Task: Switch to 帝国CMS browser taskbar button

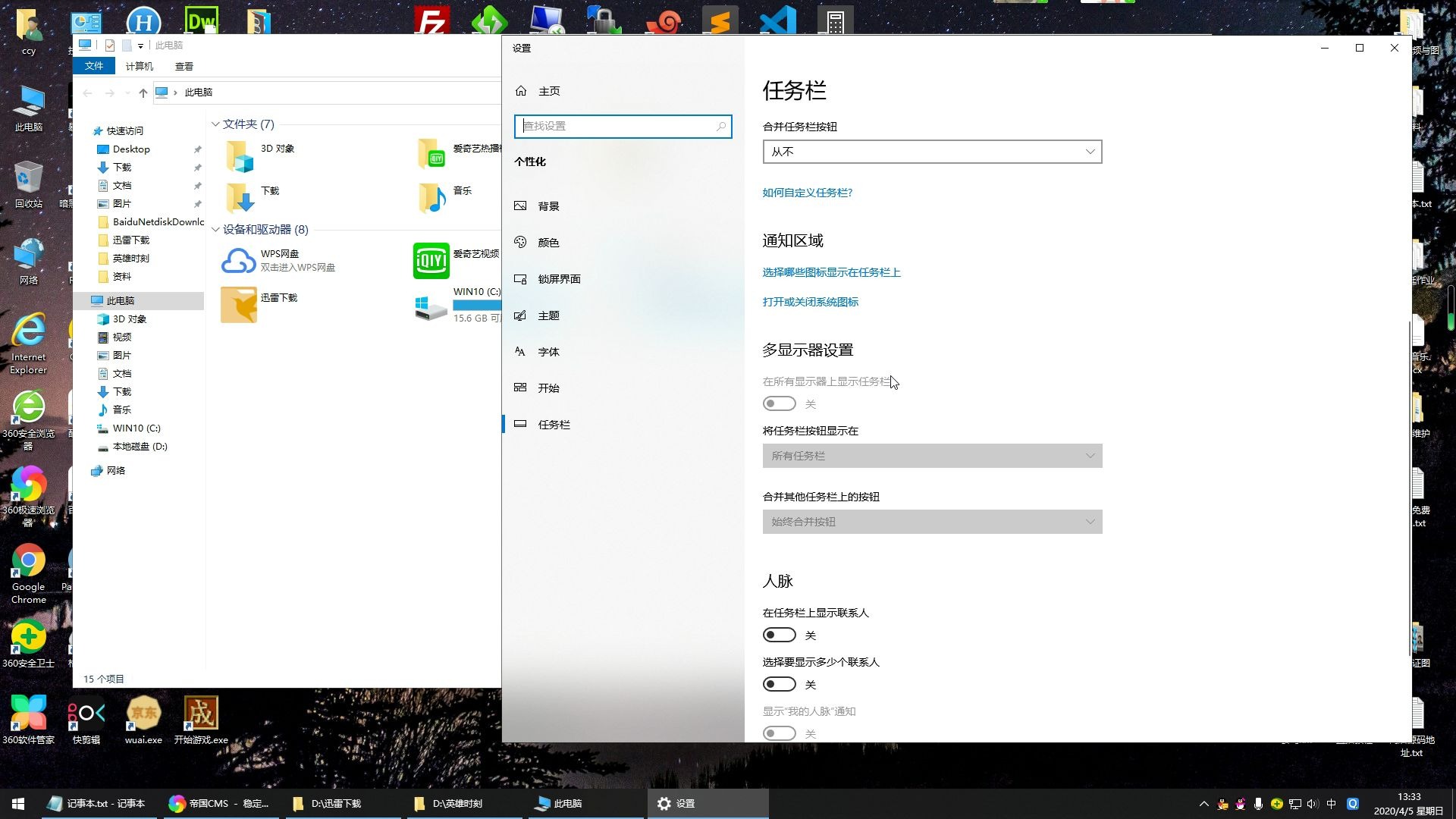Action: 219,803
